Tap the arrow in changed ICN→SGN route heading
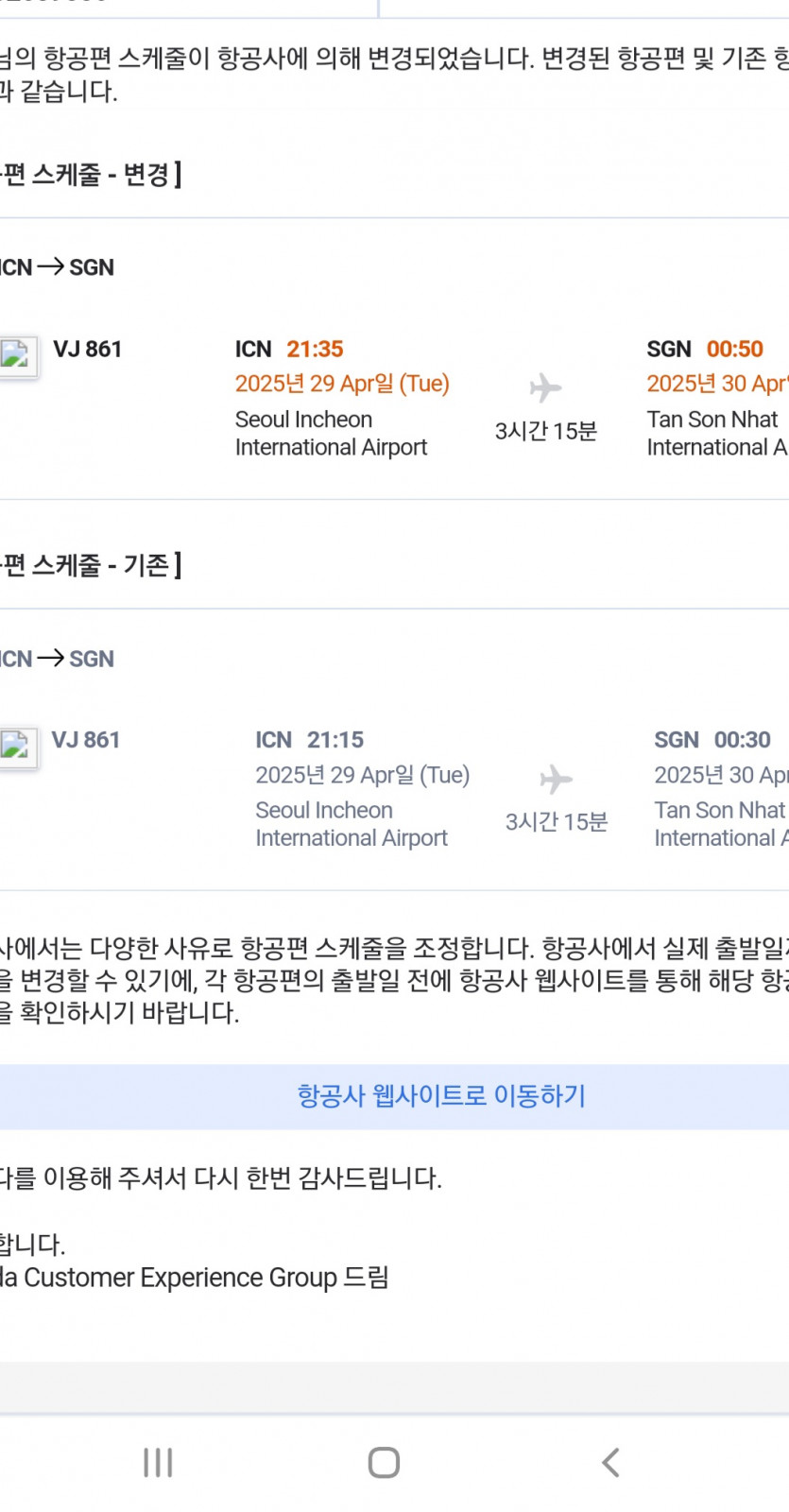789x1512 pixels. coord(50,267)
